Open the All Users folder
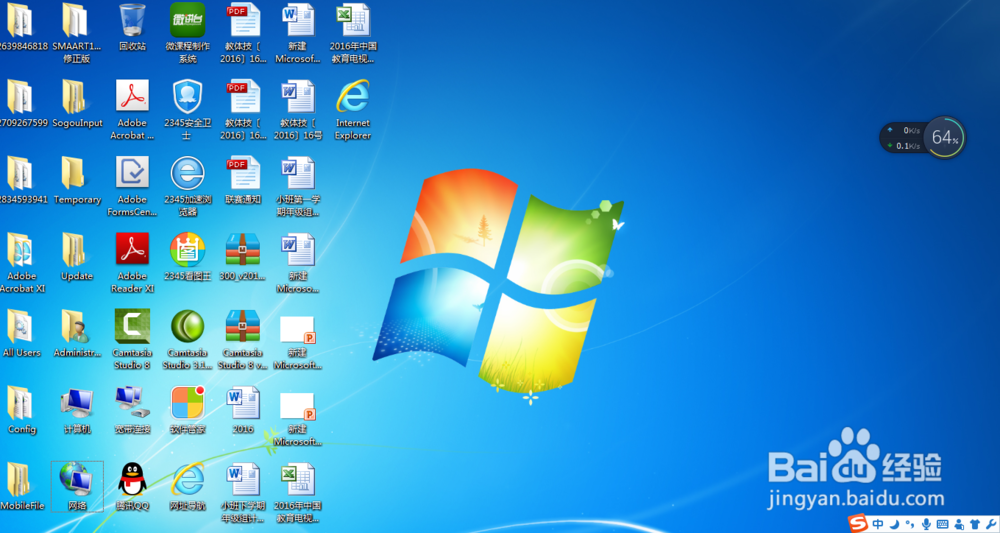 coord(22,335)
